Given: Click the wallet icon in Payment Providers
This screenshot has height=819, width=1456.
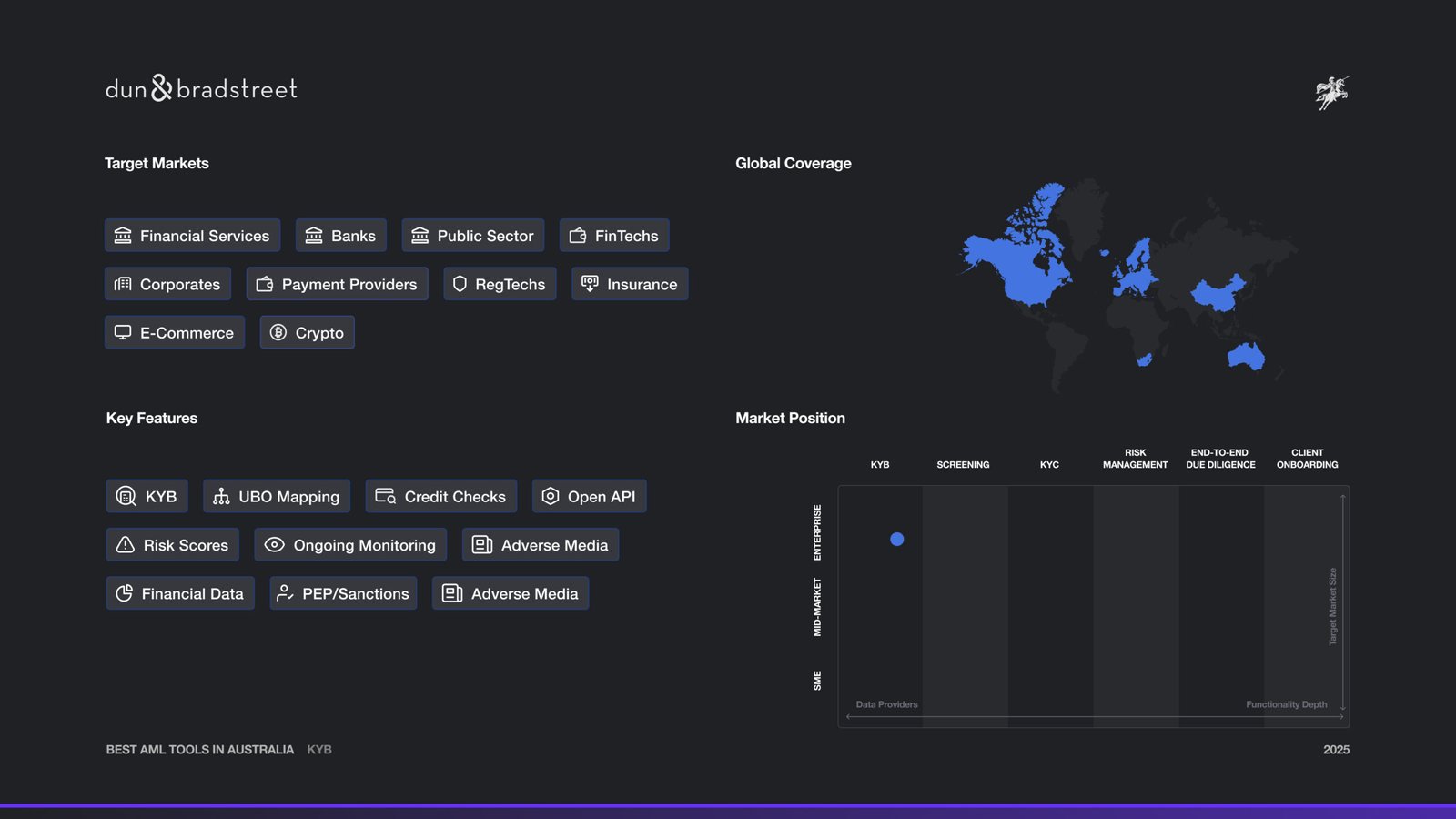Looking at the screenshot, I should click(x=265, y=284).
